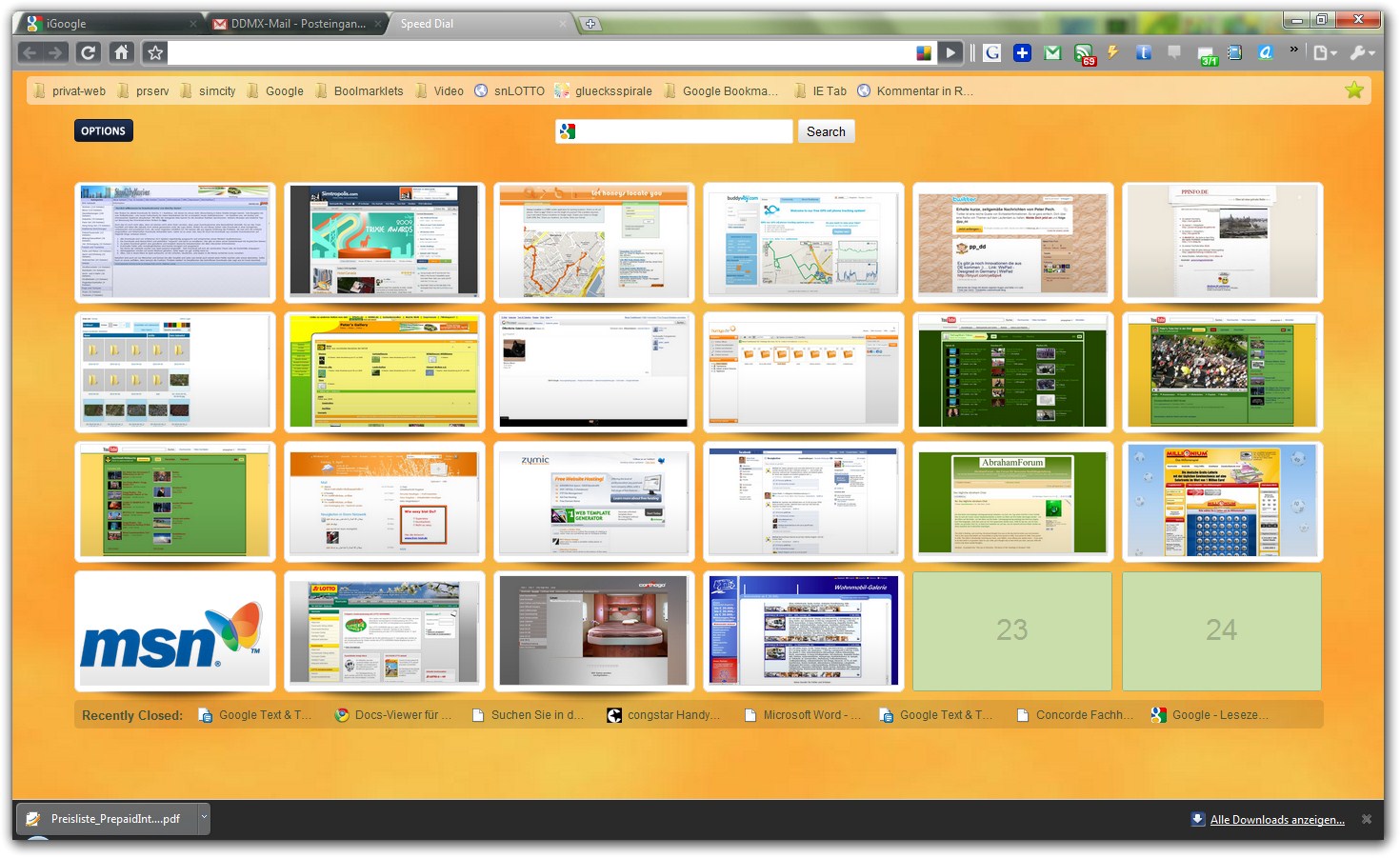Screen dimensions: 1400x858
Task: Open the blue 't' extension icon
Action: tap(1144, 53)
